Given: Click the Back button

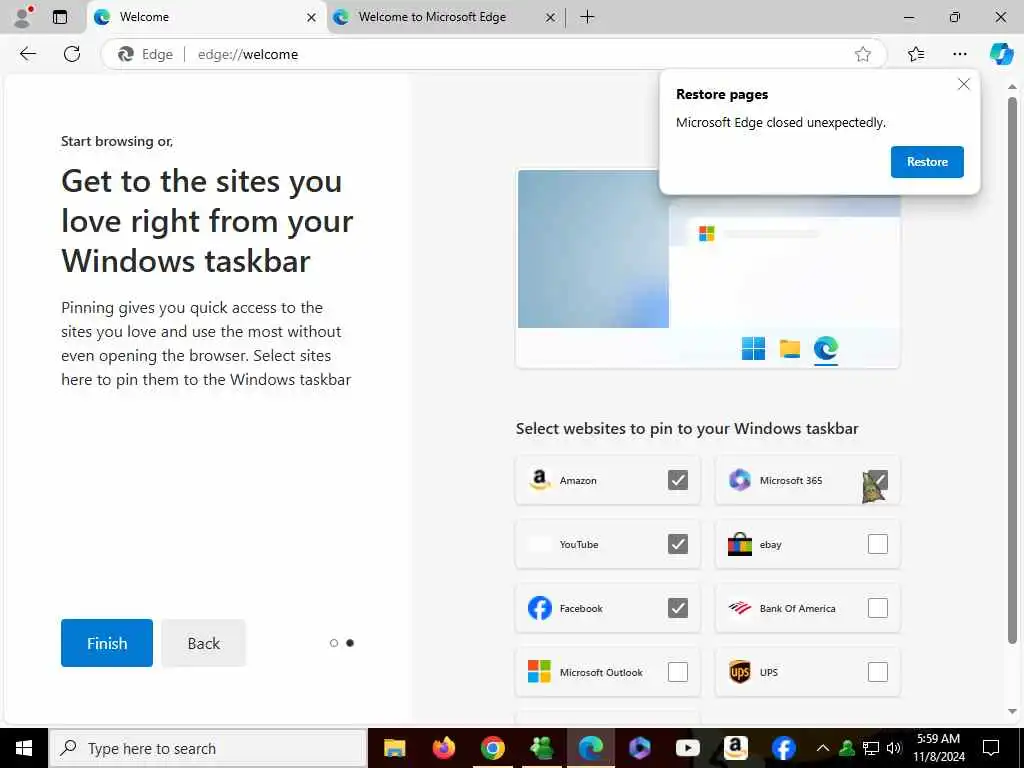Looking at the screenshot, I should click(204, 643).
